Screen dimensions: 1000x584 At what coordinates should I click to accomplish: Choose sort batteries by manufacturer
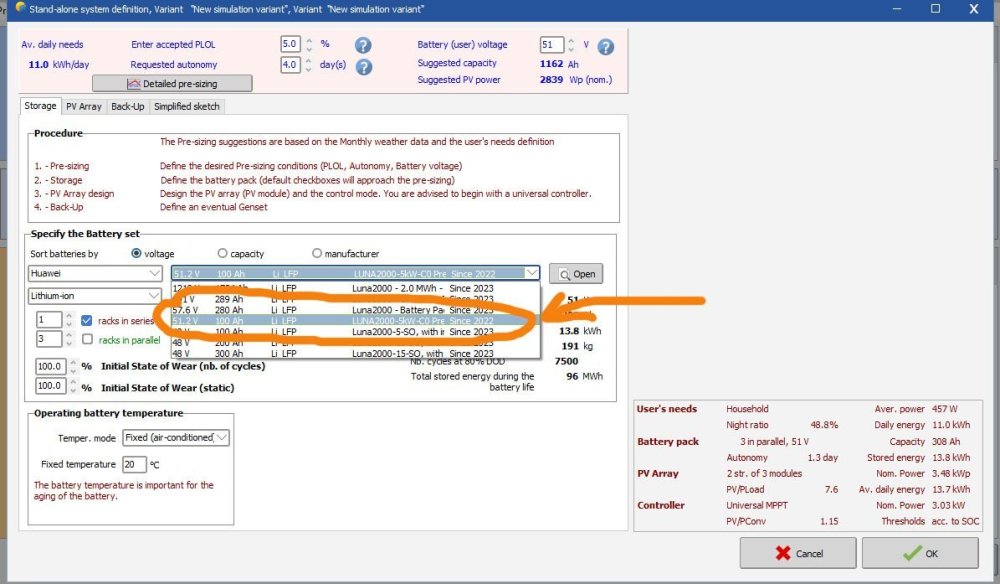[317, 254]
